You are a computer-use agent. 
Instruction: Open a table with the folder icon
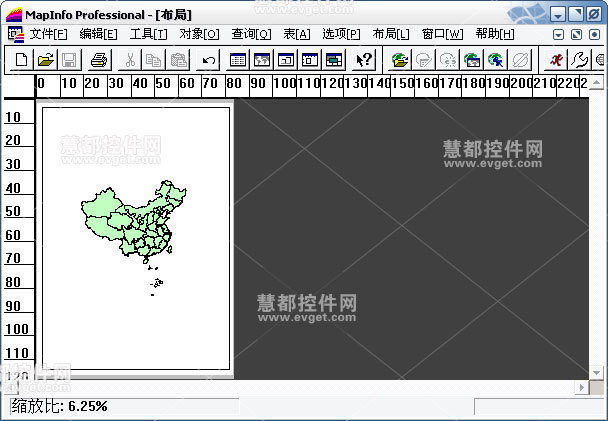[45, 60]
